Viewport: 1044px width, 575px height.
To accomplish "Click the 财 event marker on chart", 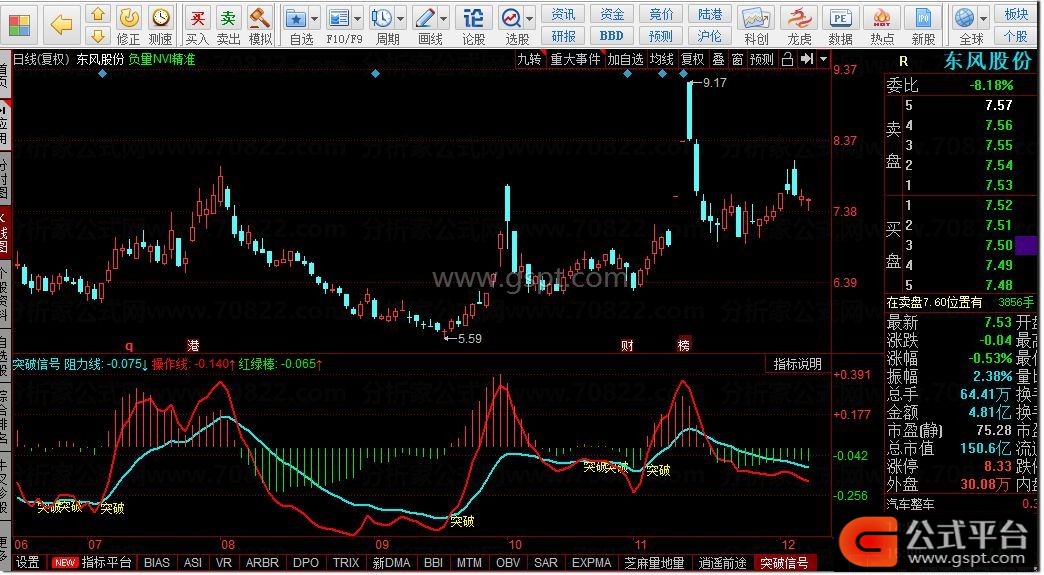I will click(x=627, y=345).
